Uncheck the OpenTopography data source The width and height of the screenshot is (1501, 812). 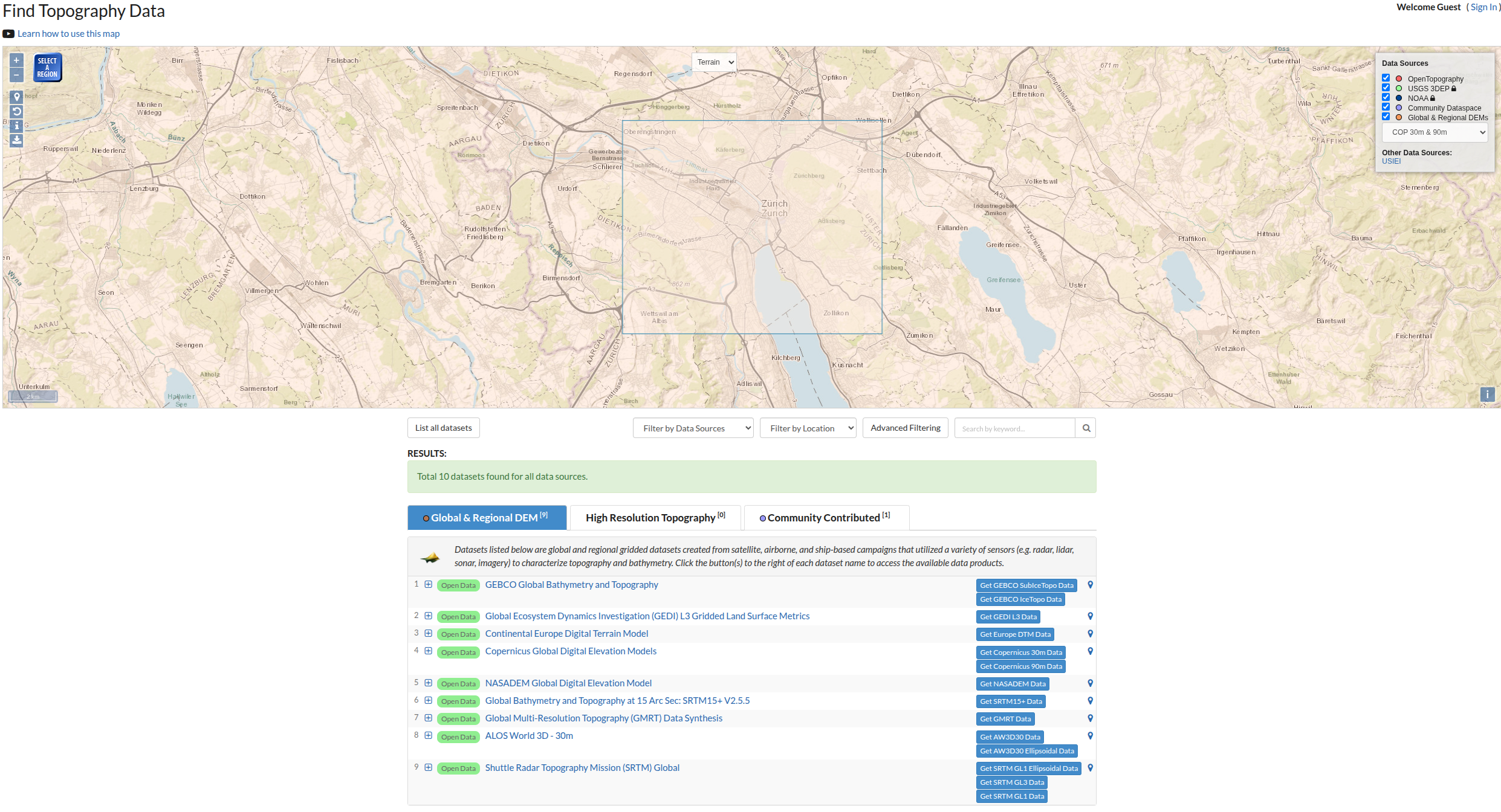coord(1386,78)
